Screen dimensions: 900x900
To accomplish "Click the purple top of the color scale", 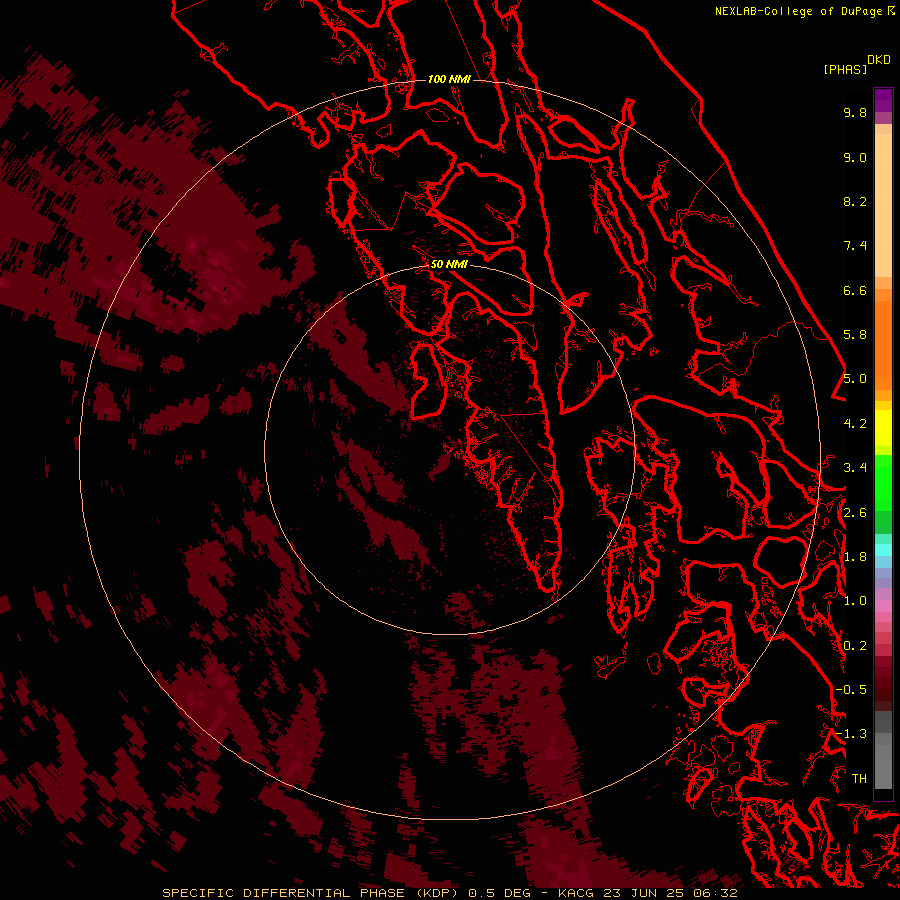I will click(883, 100).
